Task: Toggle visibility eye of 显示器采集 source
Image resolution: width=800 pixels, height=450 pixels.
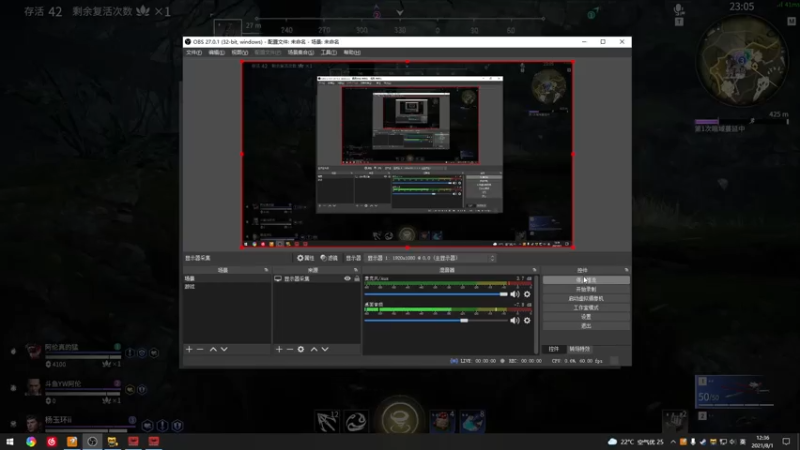Action: [347, 279]
